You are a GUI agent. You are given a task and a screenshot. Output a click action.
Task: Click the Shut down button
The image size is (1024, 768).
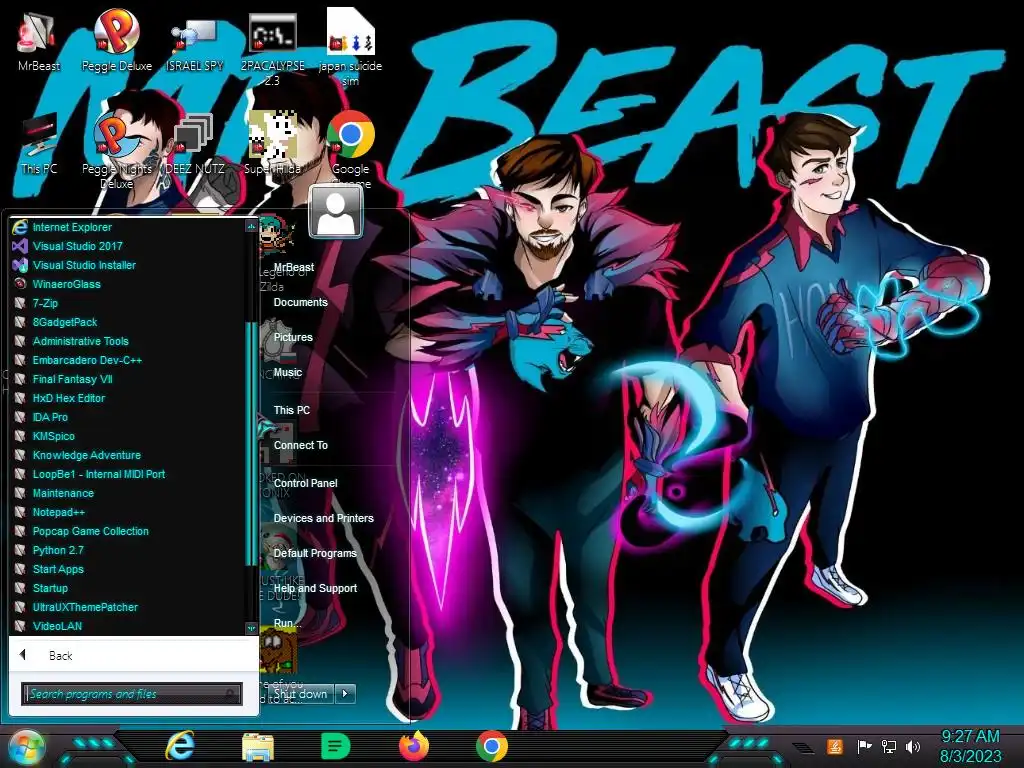coord(300,694)
